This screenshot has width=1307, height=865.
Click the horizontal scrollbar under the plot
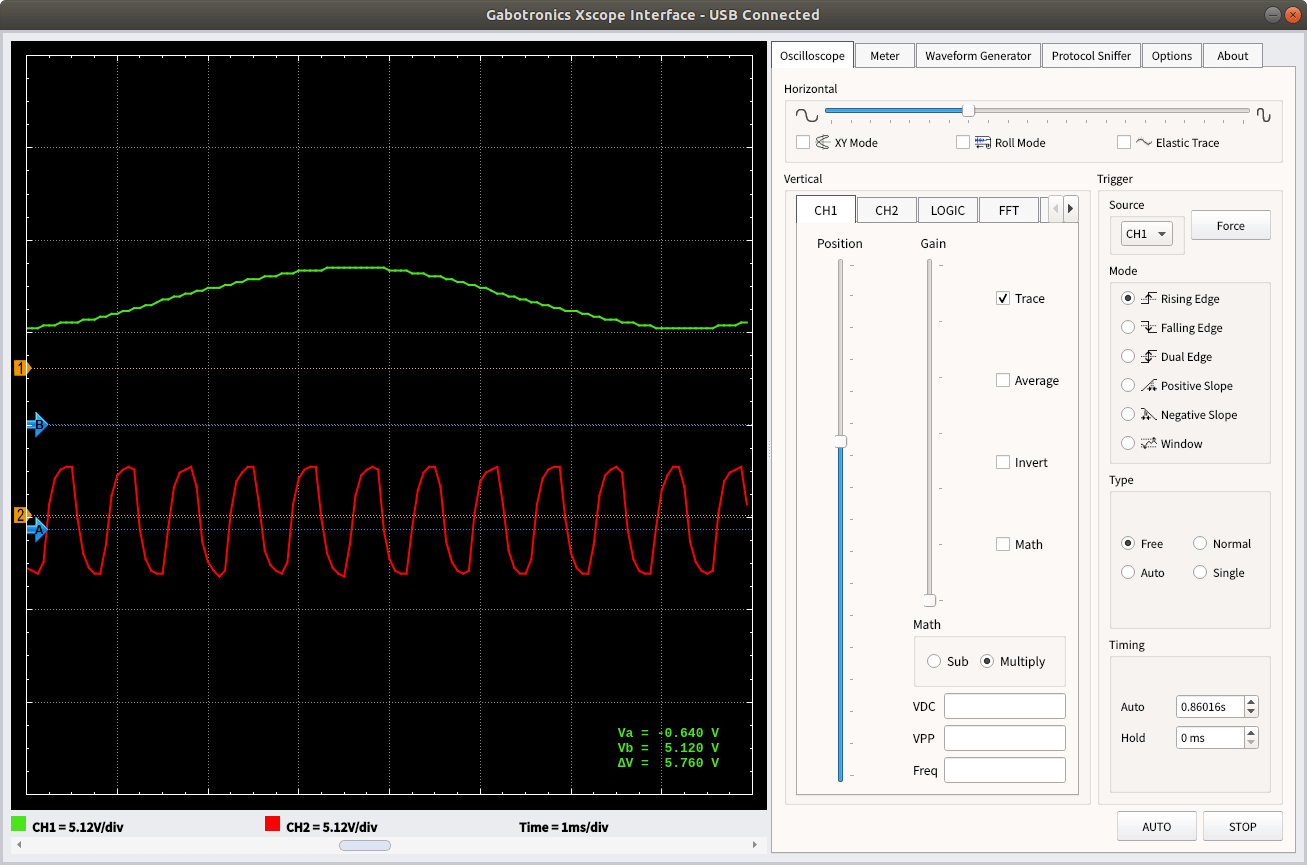click(x=387, y=845)
